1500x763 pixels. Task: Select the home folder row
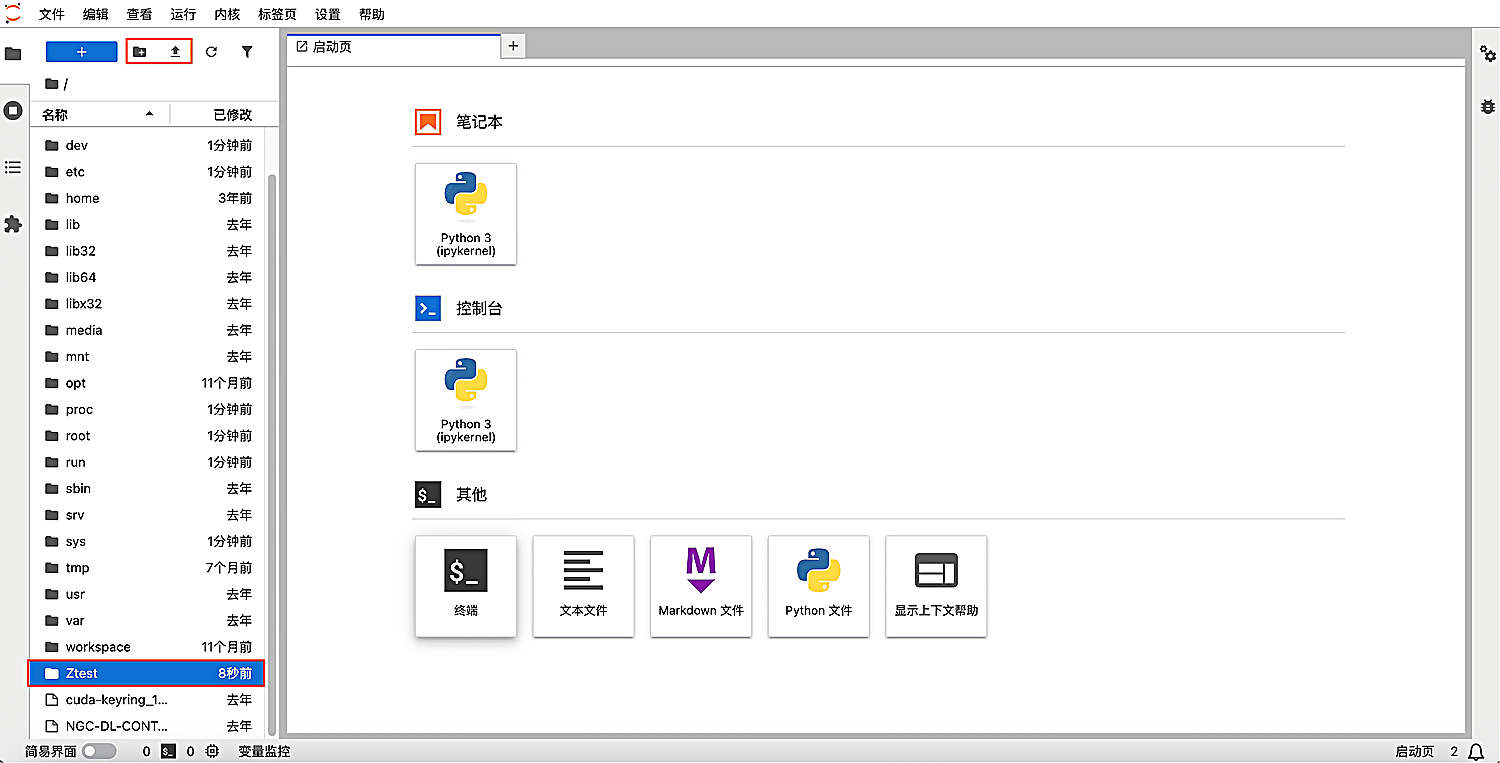tap(147, 198)
